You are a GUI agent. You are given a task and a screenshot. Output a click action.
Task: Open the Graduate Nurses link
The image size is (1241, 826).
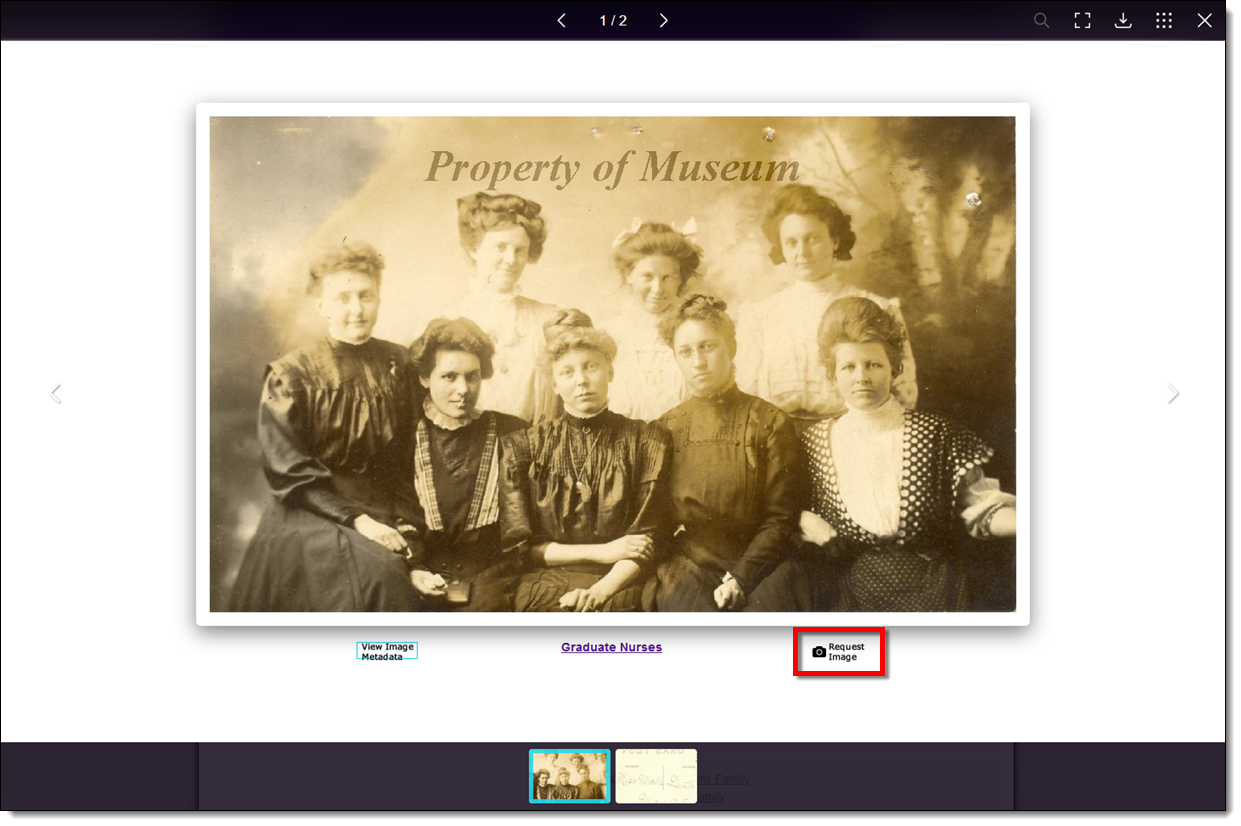pos(611,647)
